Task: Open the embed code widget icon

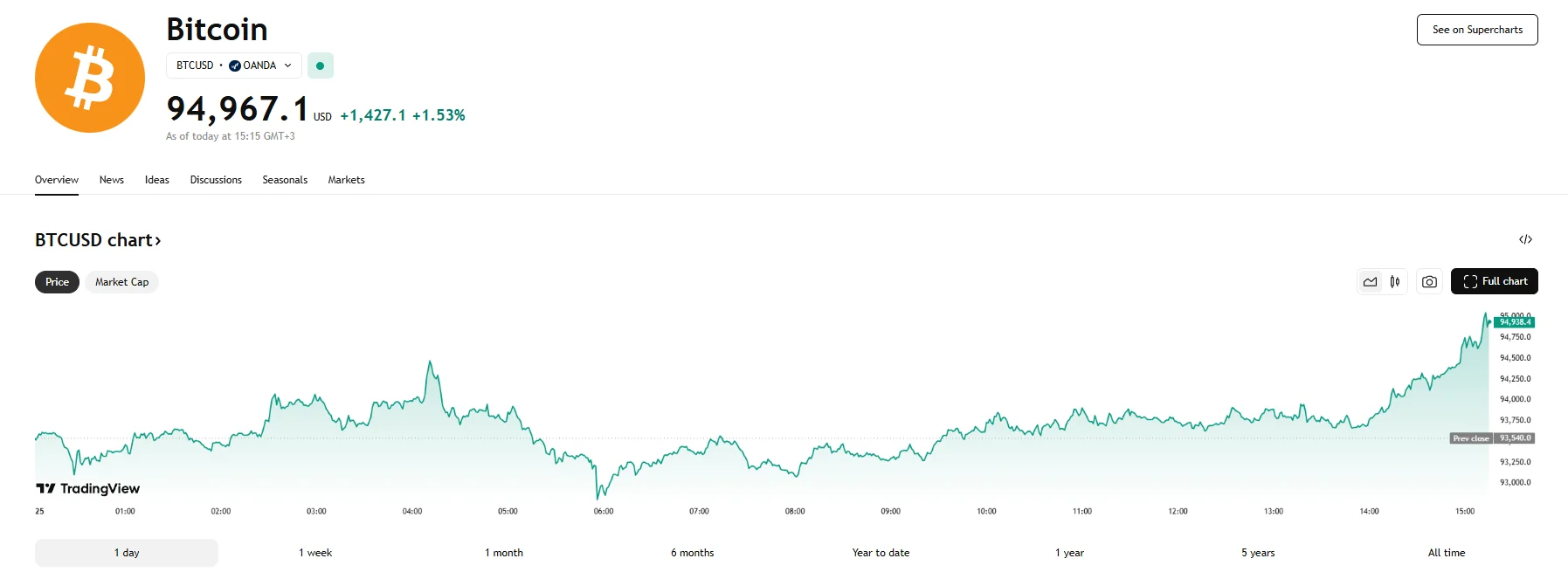Action: click(1525, 239)
